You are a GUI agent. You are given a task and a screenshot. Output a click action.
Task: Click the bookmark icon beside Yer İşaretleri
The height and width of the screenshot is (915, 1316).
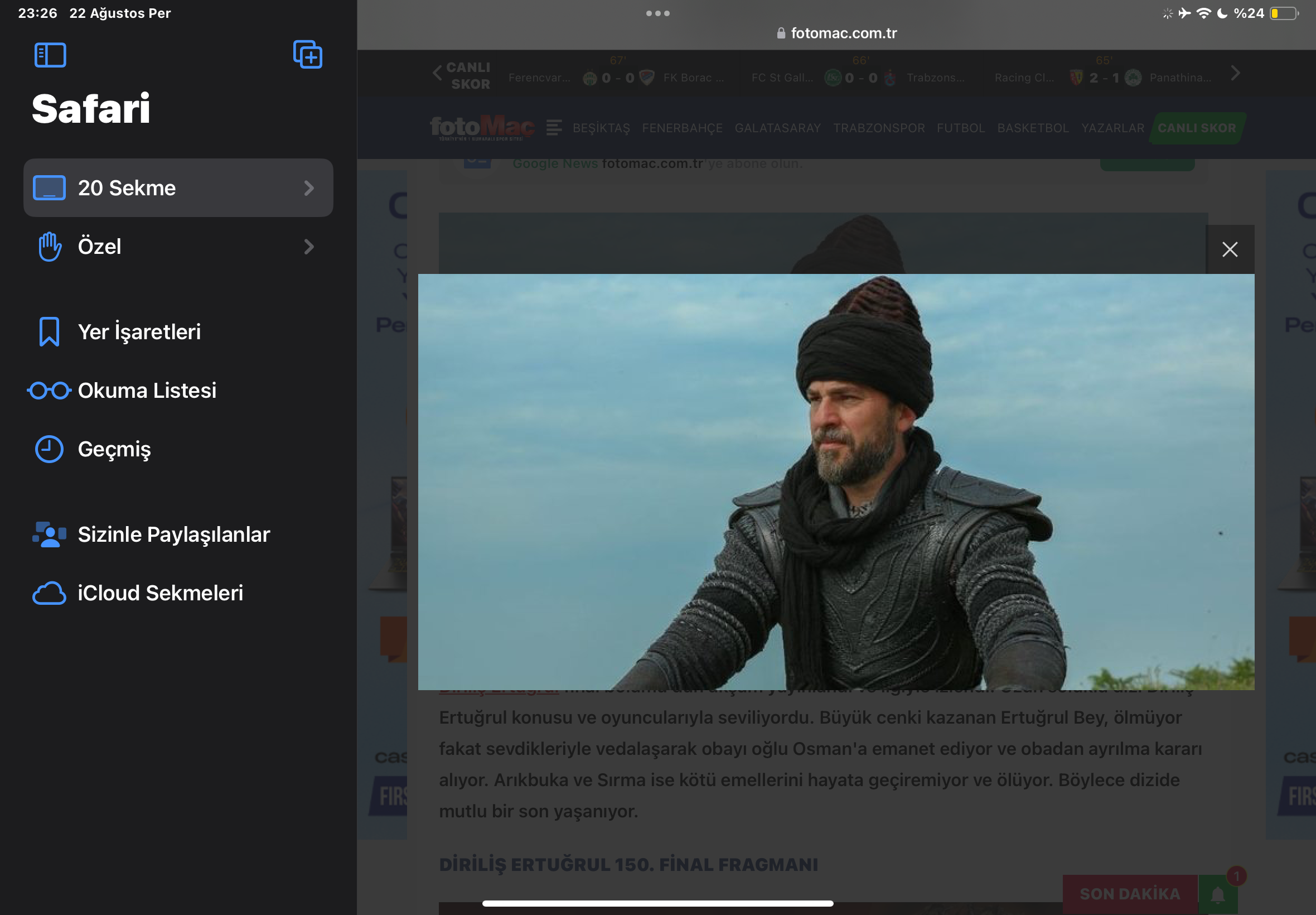click(x=49, y=332)
